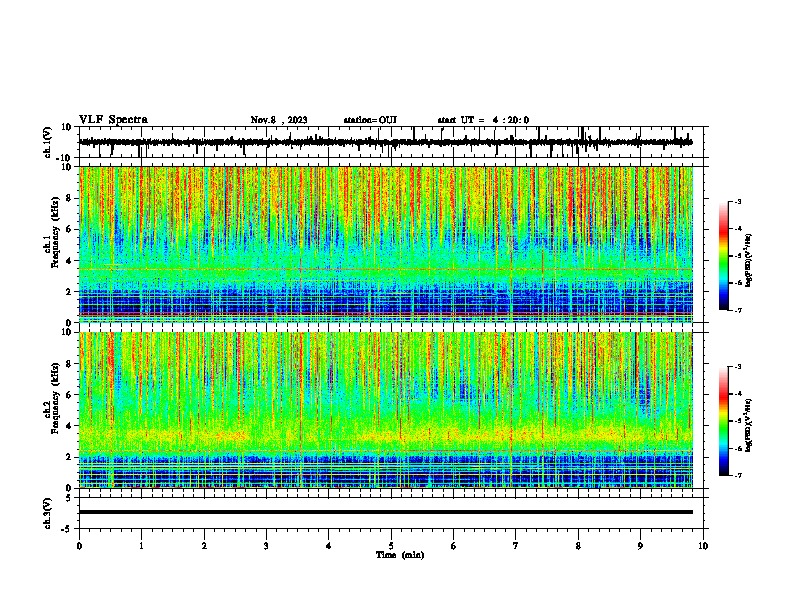The height and width of the screenshot is (612, 792).
Task: Click the ch.1 frequency axis "8" tick label
Action: 71,198
